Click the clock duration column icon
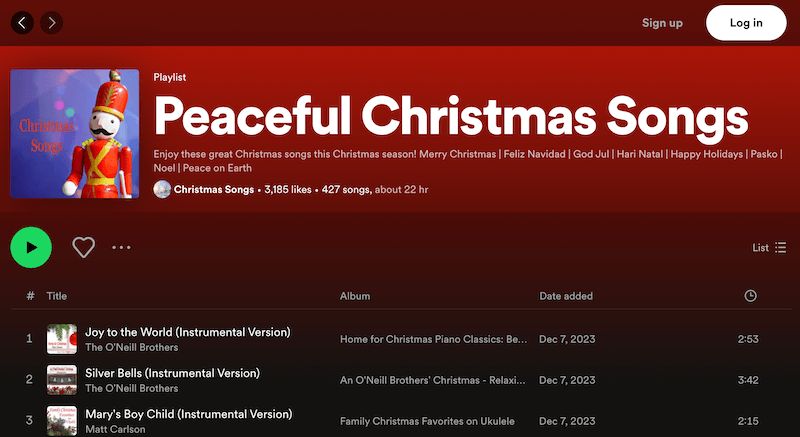Image resolution: width=800 pixels, height=437 pixels. pyautogui.click(x=751, y=296)
